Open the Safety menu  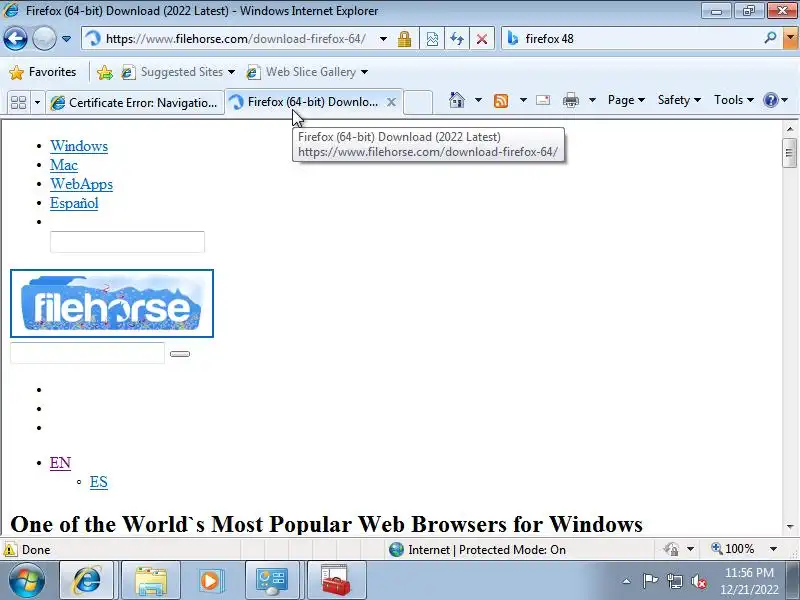679,100
